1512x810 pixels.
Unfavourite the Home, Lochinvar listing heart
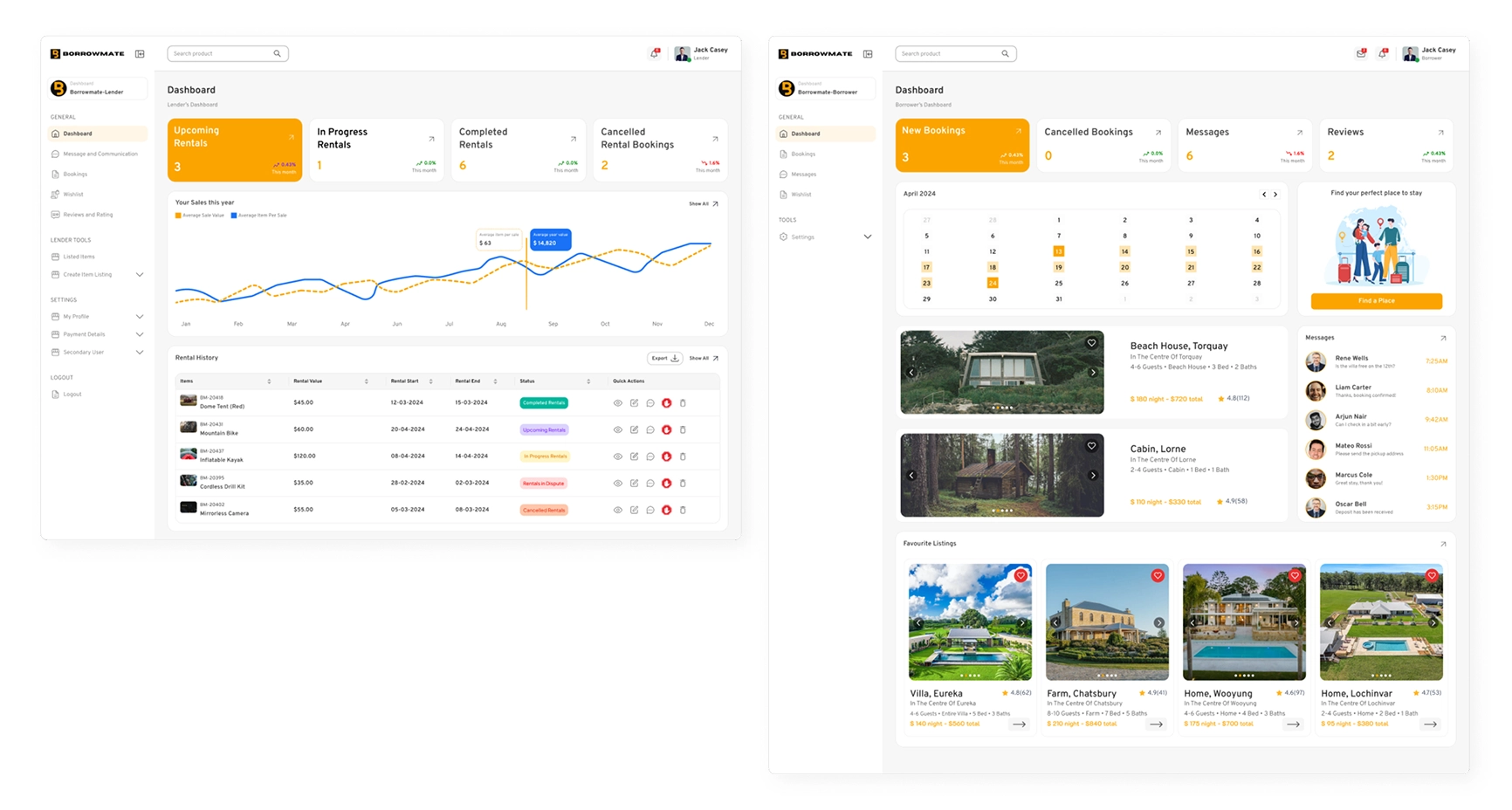(1432, 575)
